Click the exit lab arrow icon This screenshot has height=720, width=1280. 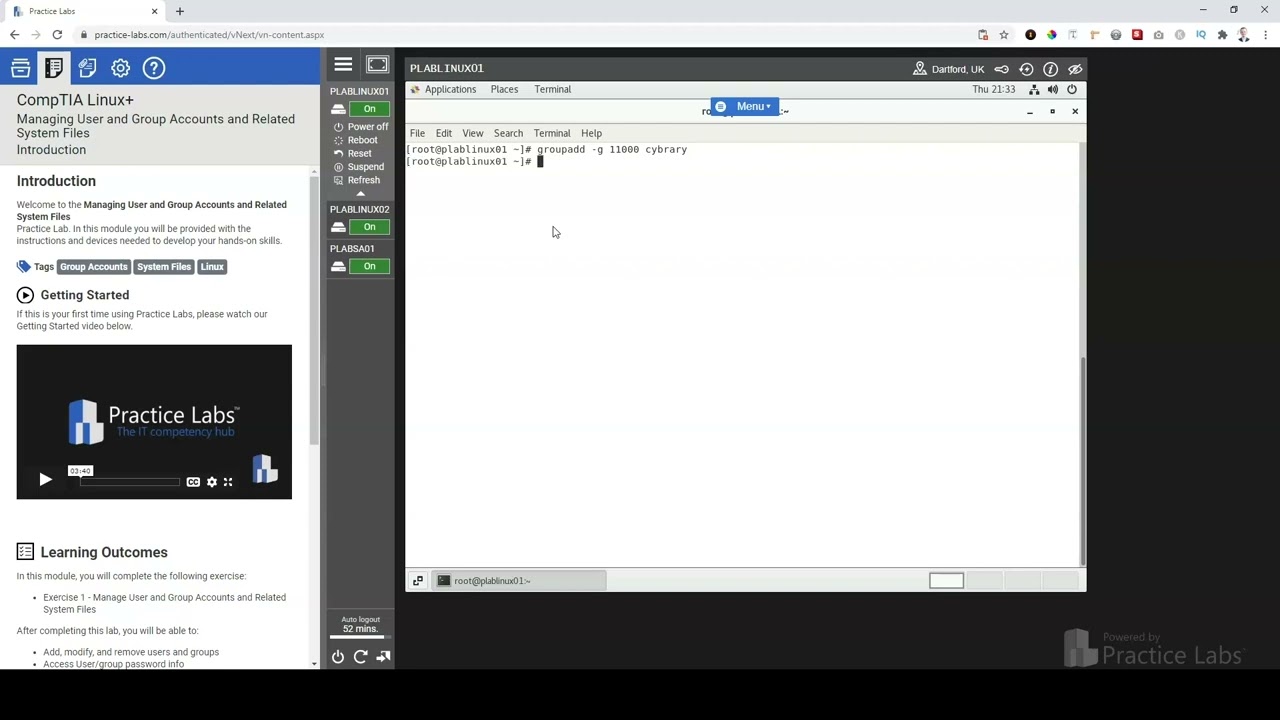383,657
